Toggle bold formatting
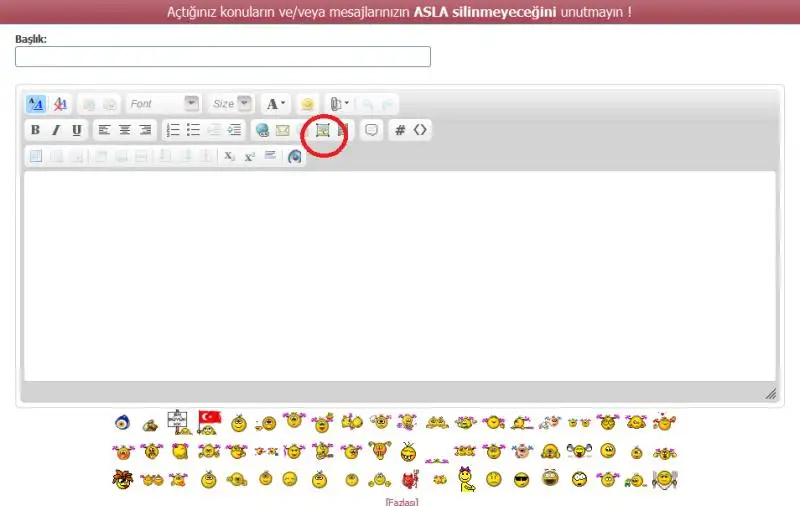 [35, 130]
